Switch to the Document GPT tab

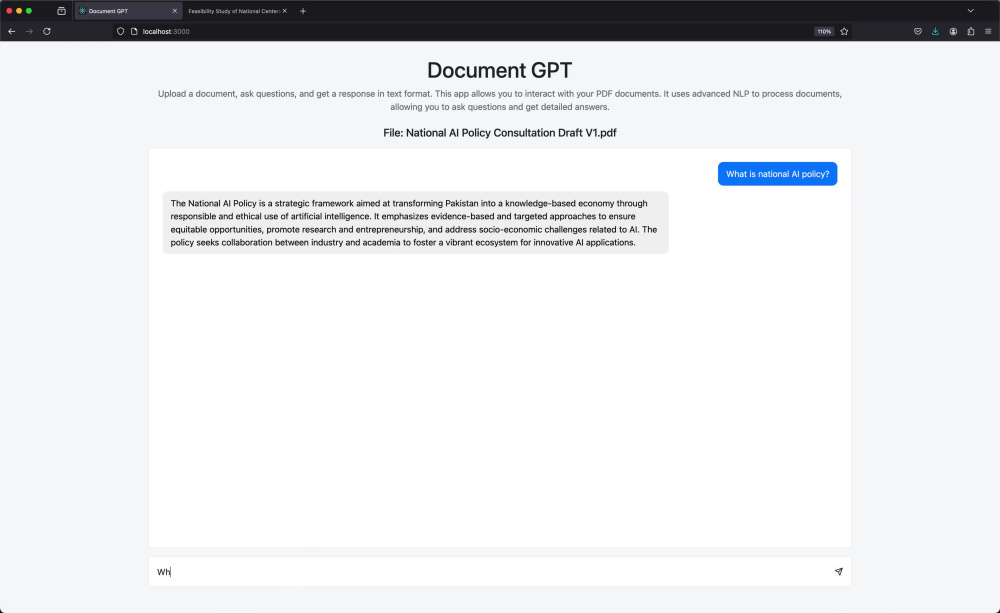[128, 11]
